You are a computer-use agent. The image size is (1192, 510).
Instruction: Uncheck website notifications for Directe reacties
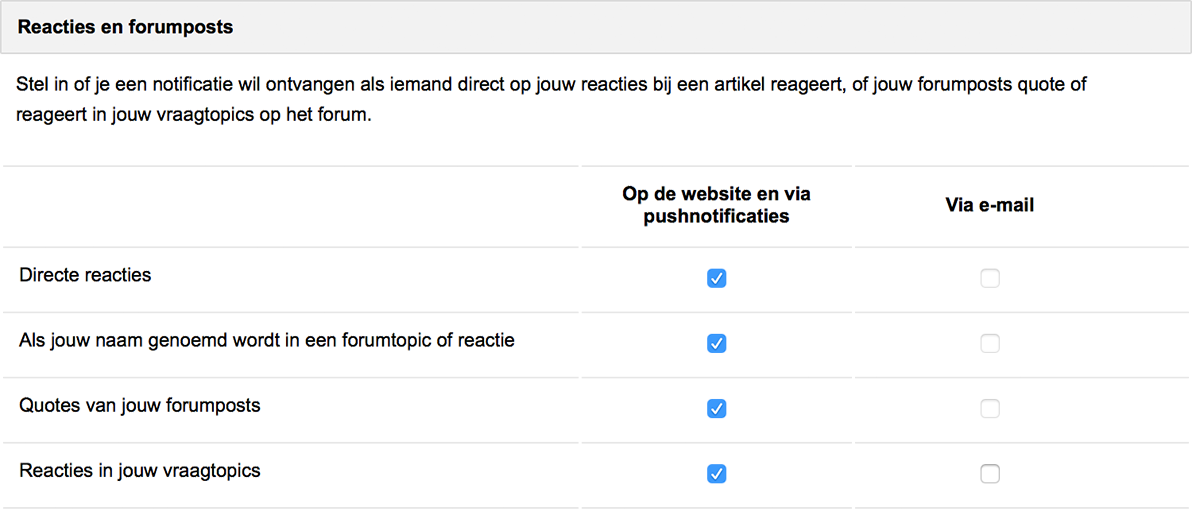tap(716, 278)
